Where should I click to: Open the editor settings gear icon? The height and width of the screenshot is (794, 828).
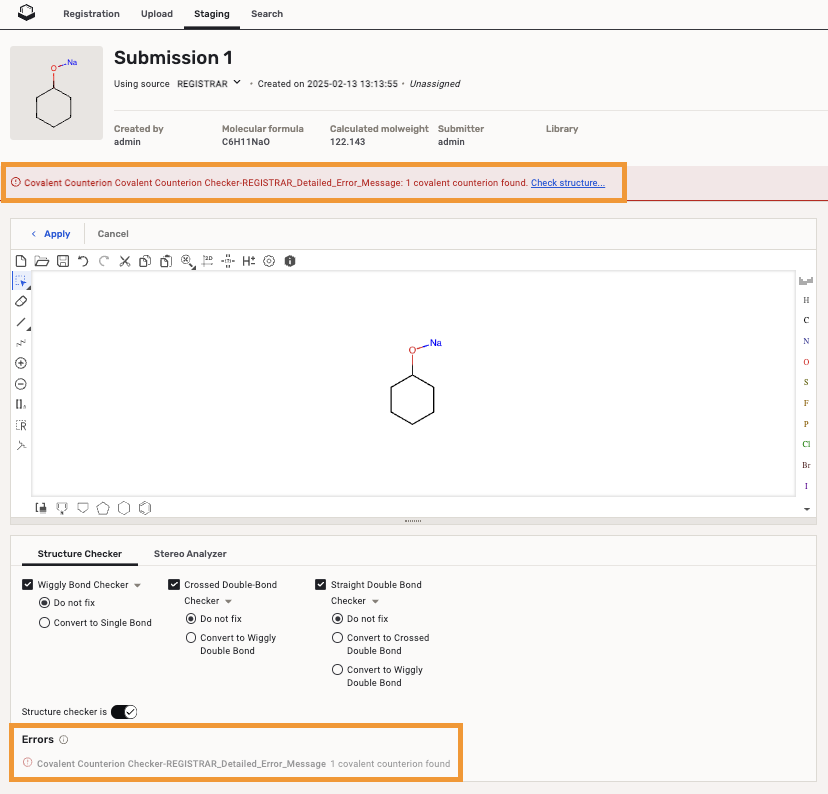269,261
